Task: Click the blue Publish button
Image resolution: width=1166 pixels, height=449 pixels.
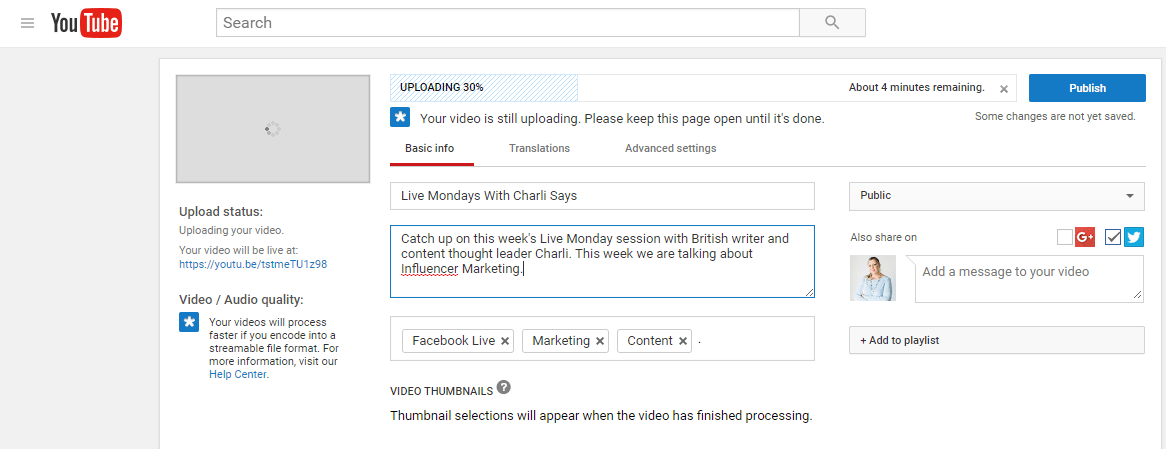Action: [x=1087, y=88]
